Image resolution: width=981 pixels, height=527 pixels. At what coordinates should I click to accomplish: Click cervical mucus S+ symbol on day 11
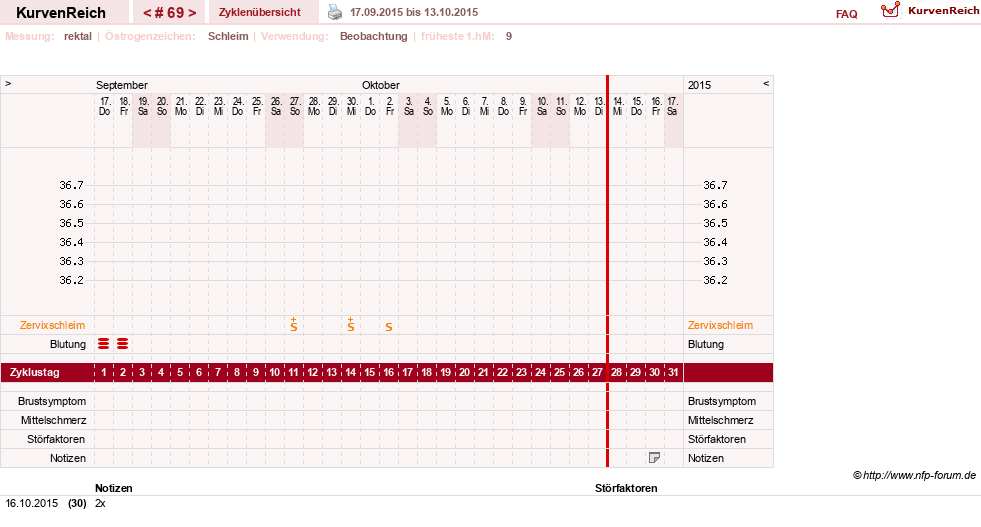click(293, 324)
